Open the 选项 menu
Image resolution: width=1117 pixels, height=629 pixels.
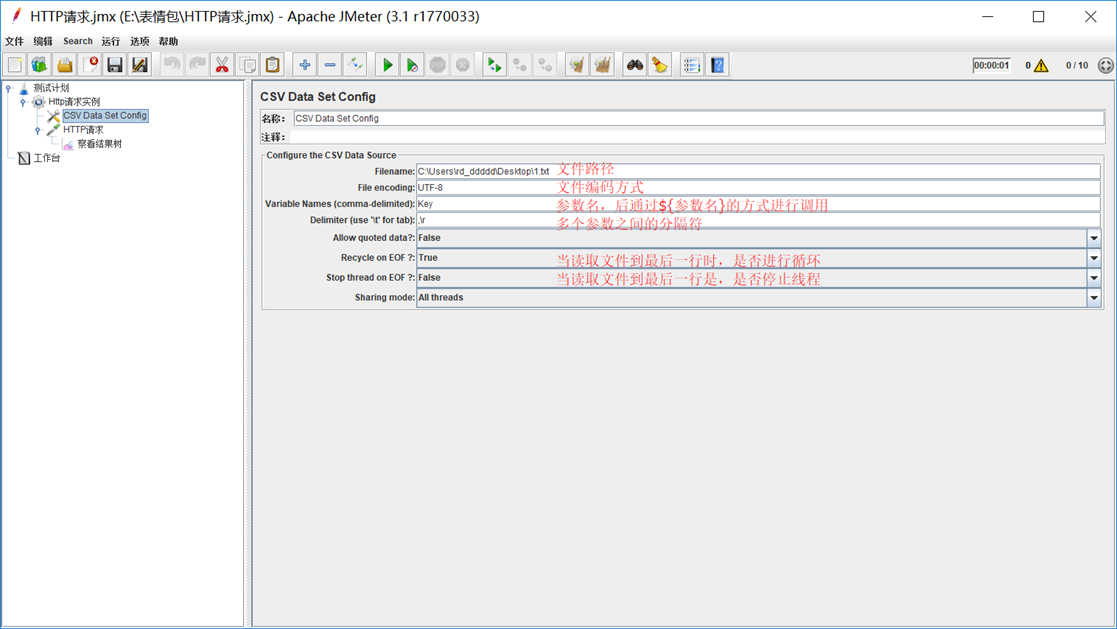click(x=140, y=41)
